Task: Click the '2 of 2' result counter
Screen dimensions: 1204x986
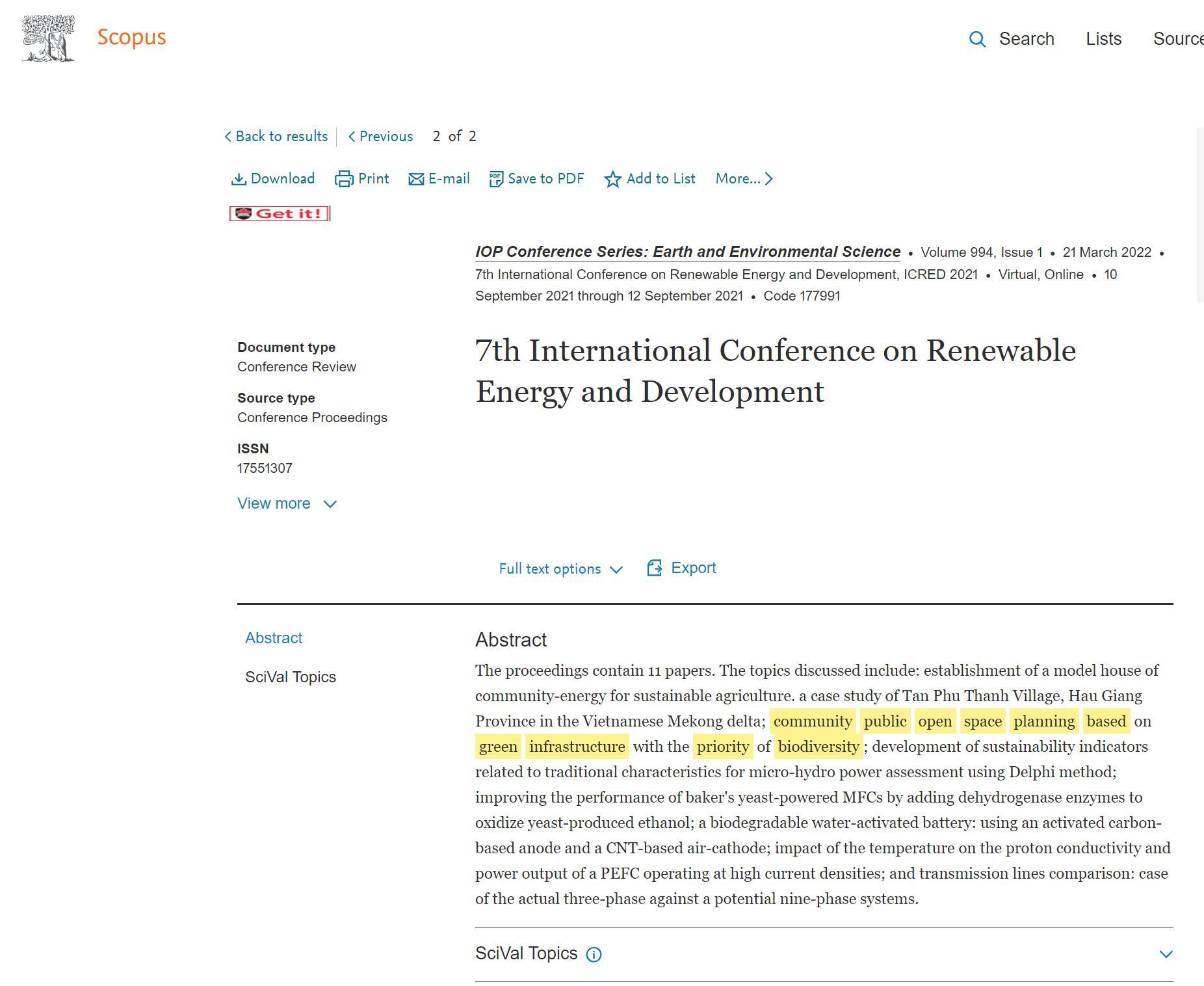Action: 454,136
